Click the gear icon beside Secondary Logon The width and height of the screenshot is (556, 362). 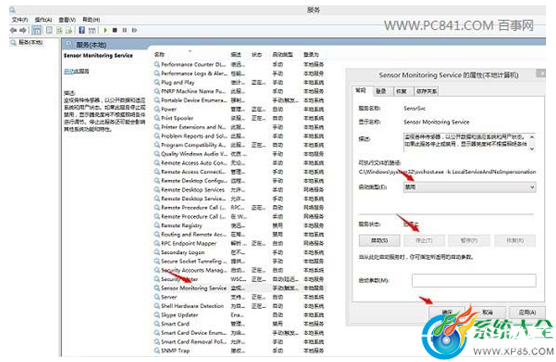coord(157,252)
